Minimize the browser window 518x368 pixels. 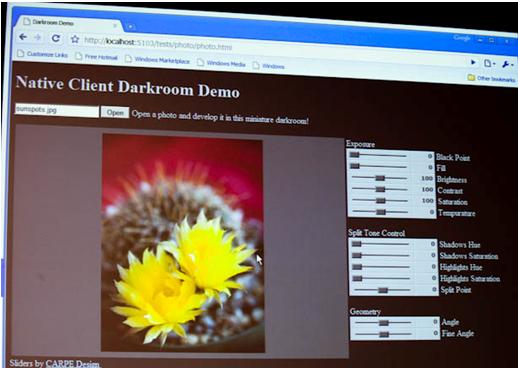(480, 40)
